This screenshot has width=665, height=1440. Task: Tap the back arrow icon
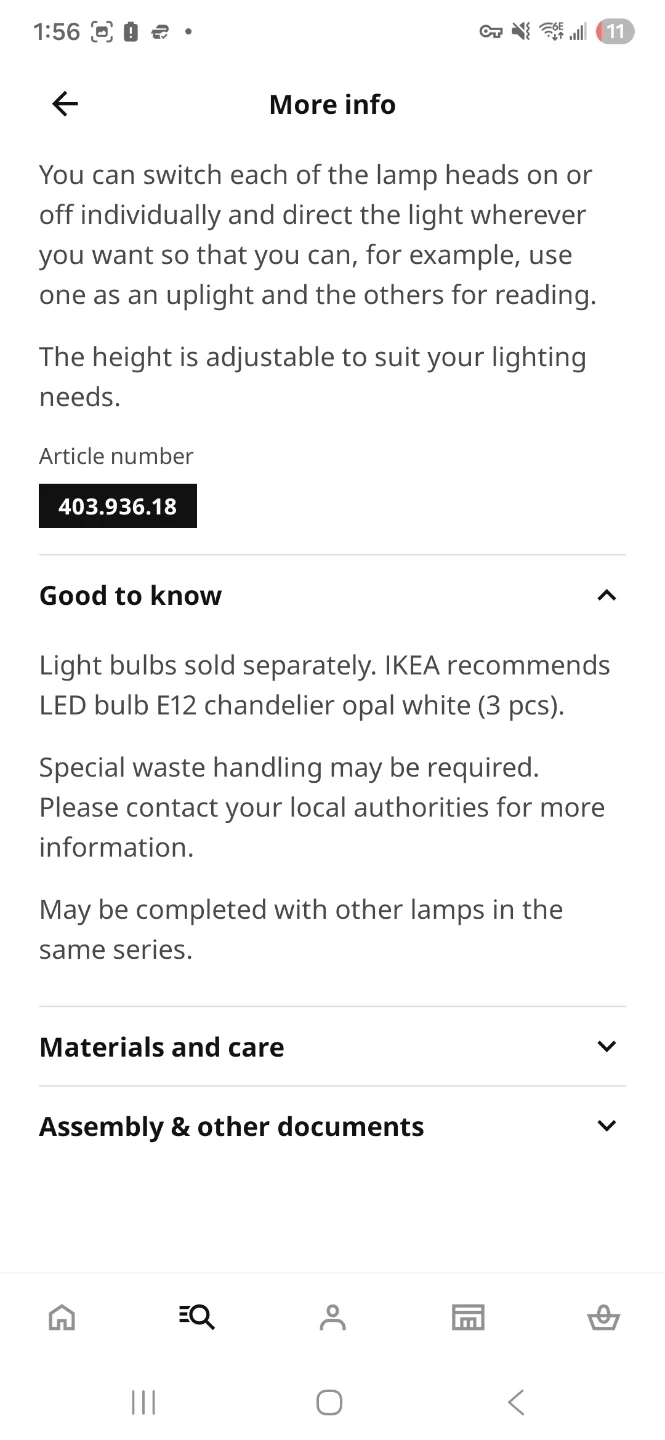(65, 104)
